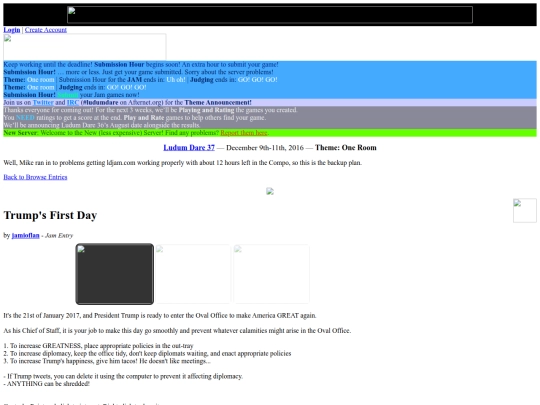
Task: Open the Ludum Dare 37 heading link
Action: click(x=189, y=148)
